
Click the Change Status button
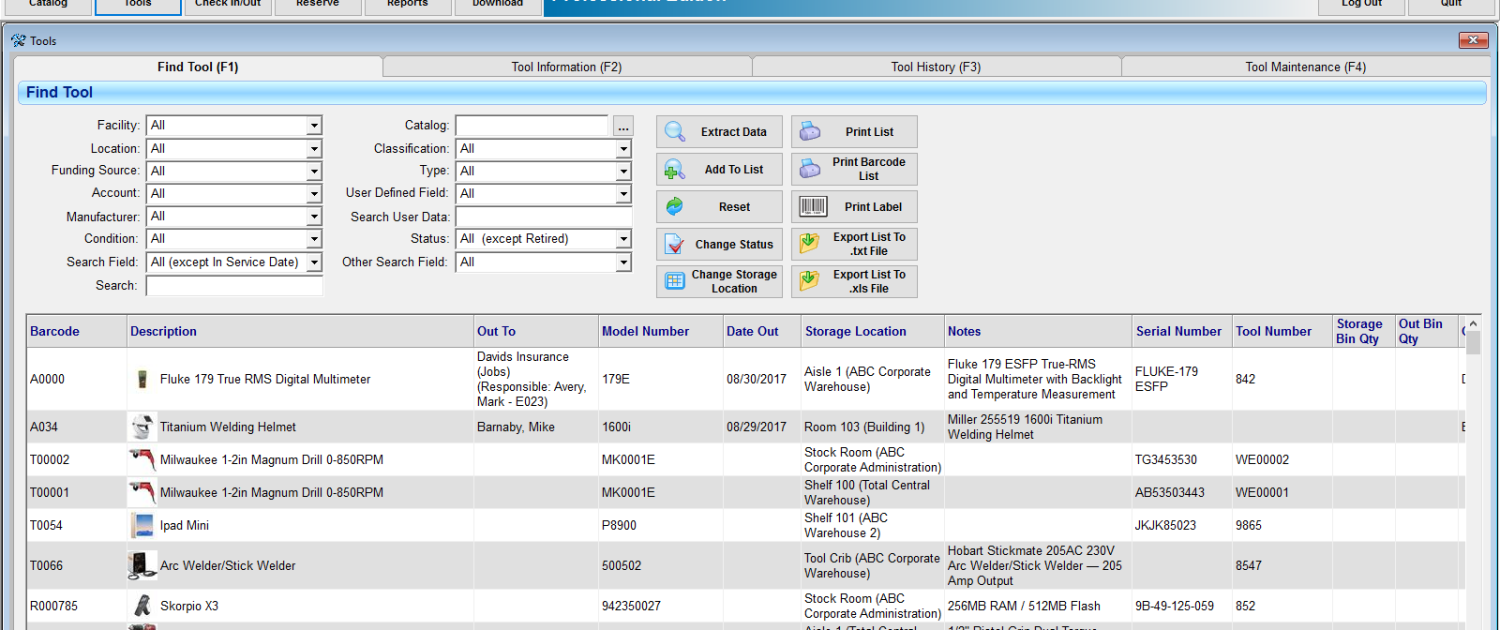tap(719, 244)
